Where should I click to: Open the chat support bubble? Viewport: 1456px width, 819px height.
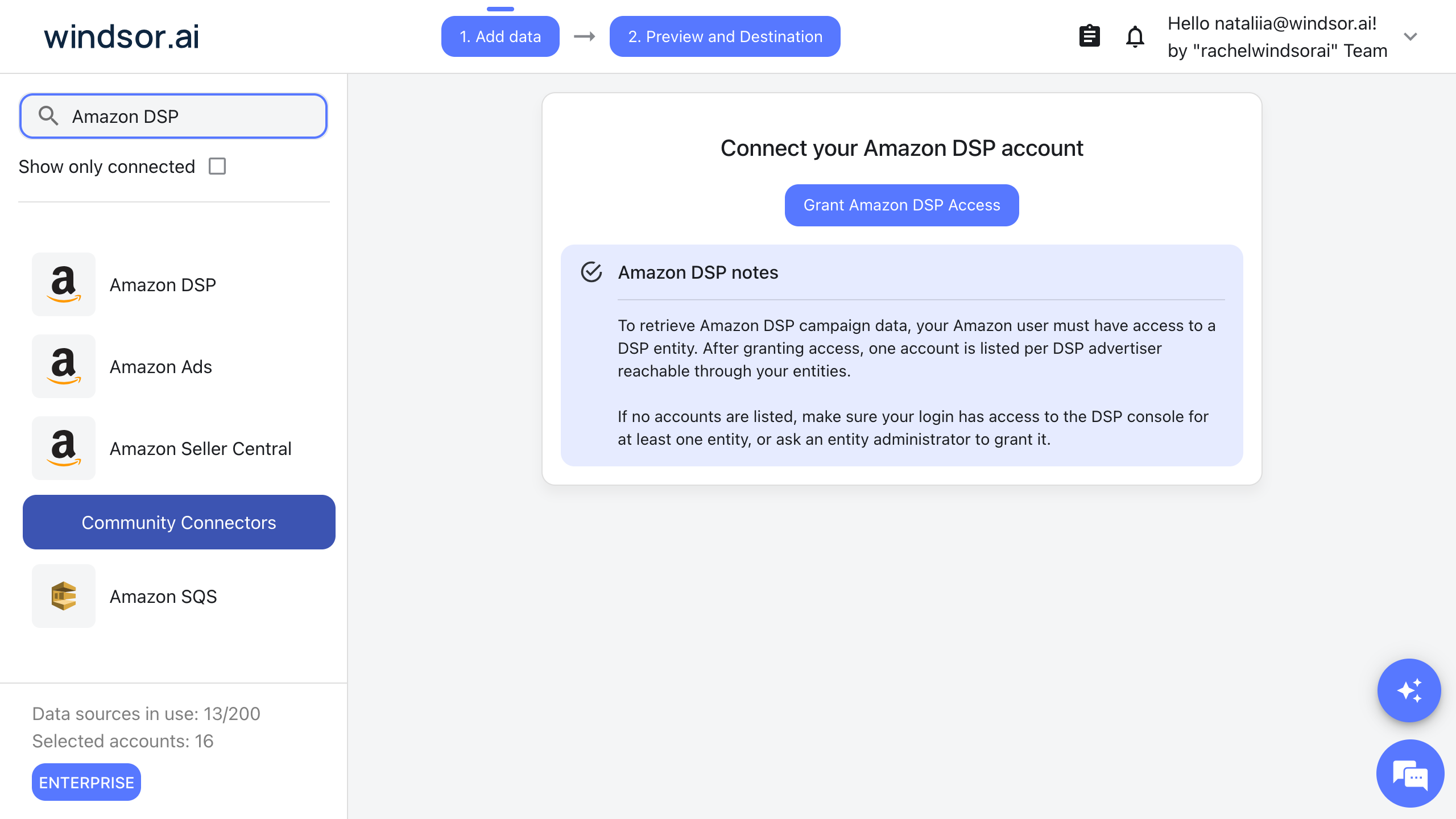(1410, 773)
